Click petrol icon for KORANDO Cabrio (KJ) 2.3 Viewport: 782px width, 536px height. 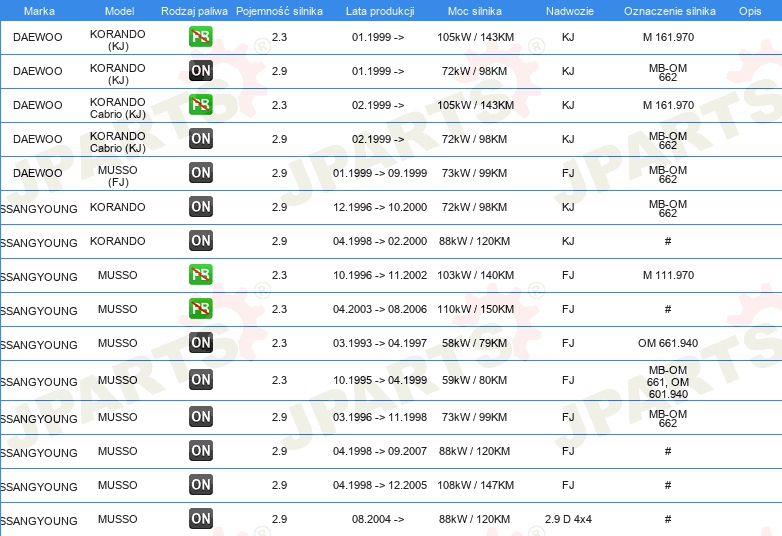tap(200, 105)
